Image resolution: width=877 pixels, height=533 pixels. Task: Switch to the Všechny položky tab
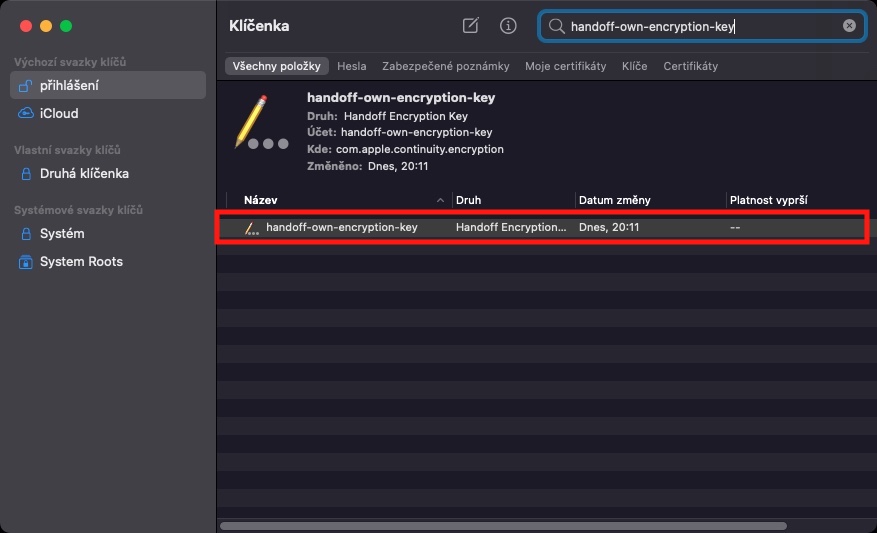point(276,66)
